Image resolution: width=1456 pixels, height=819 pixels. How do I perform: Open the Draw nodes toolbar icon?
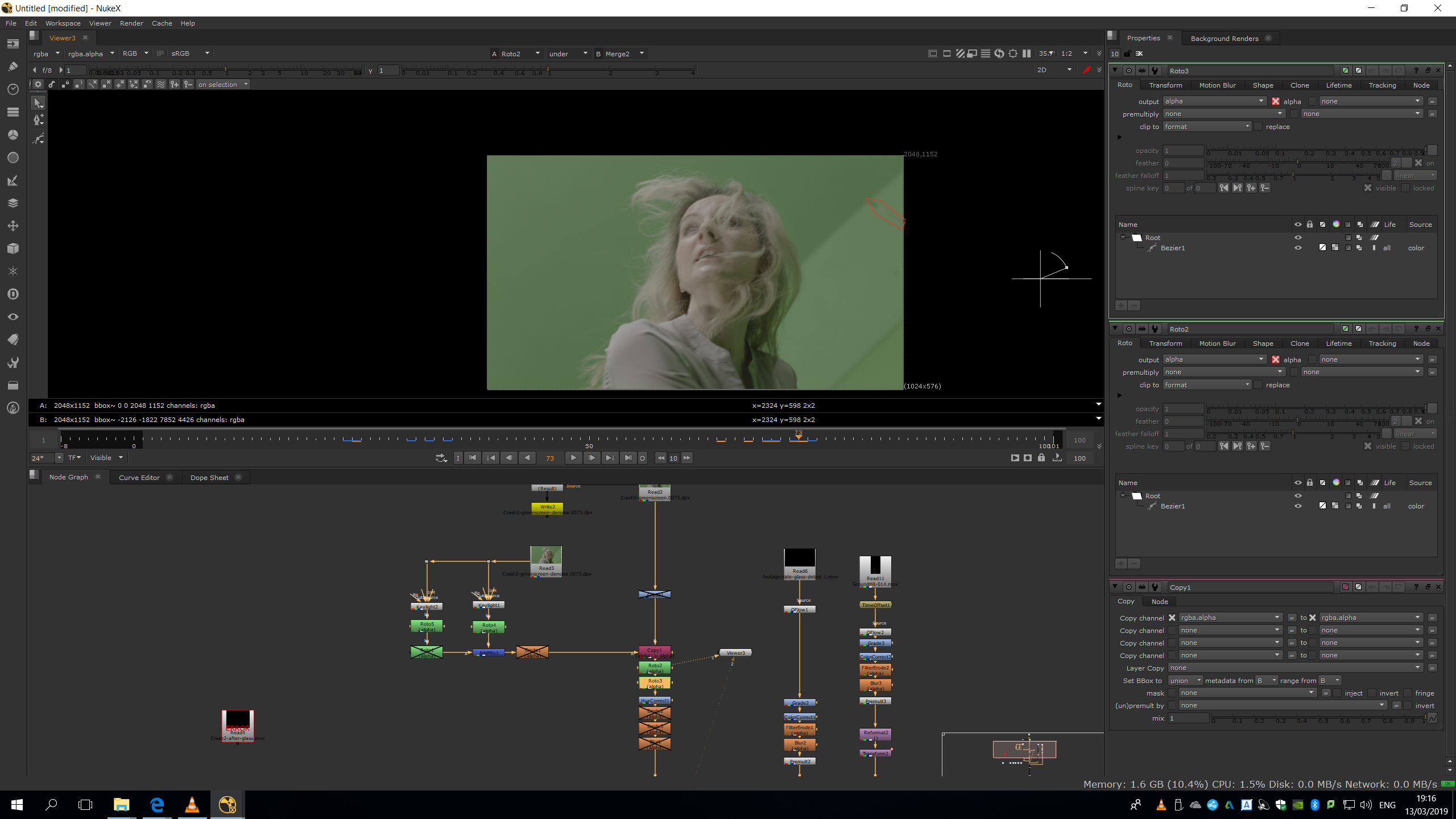click(x=13, y=67)
